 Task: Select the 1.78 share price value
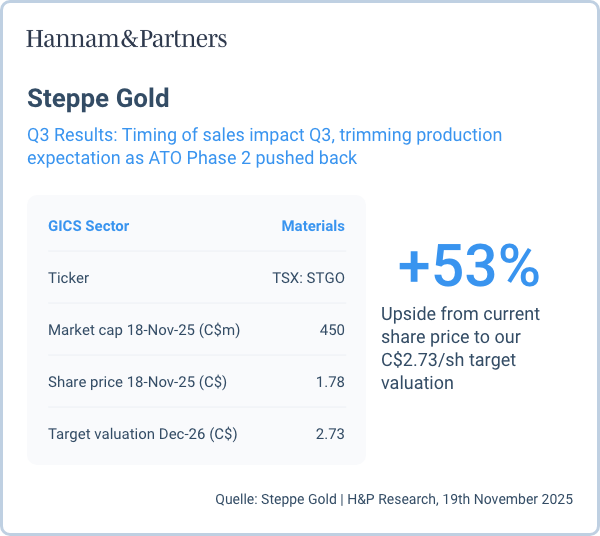click(330, 382)
